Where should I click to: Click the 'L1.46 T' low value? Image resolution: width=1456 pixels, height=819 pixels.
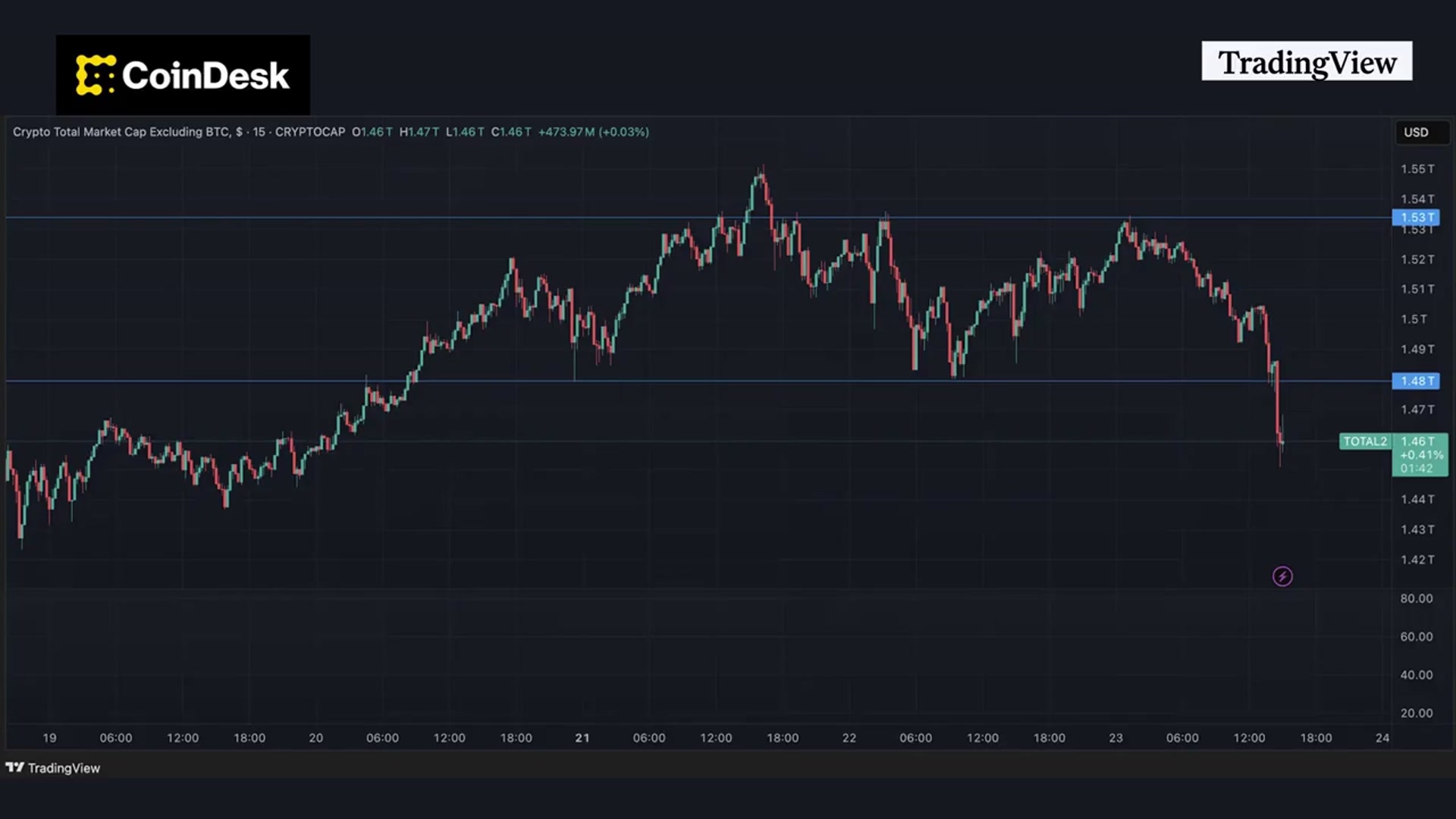pos(465,132)
